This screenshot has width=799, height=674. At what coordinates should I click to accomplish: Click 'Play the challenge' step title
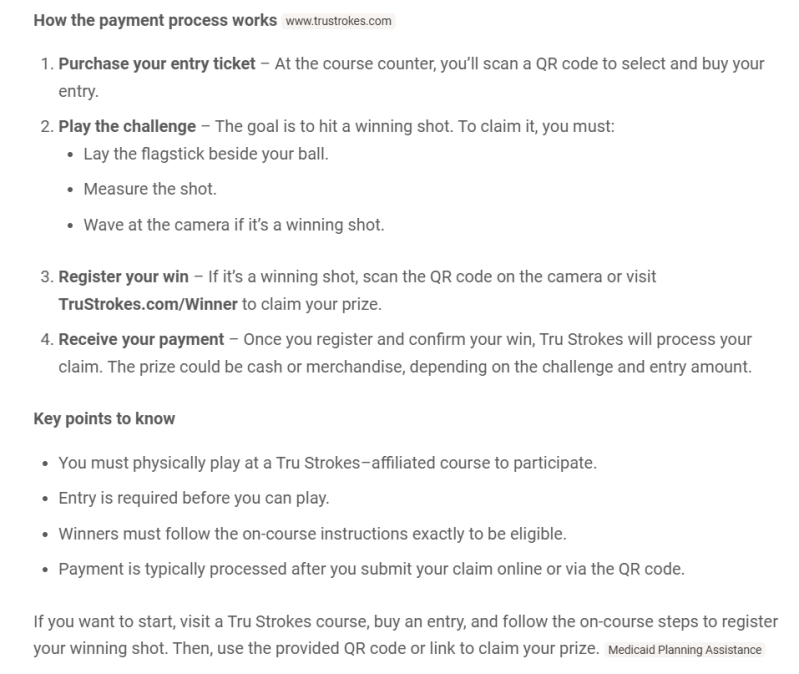click(x=127, y=126)
